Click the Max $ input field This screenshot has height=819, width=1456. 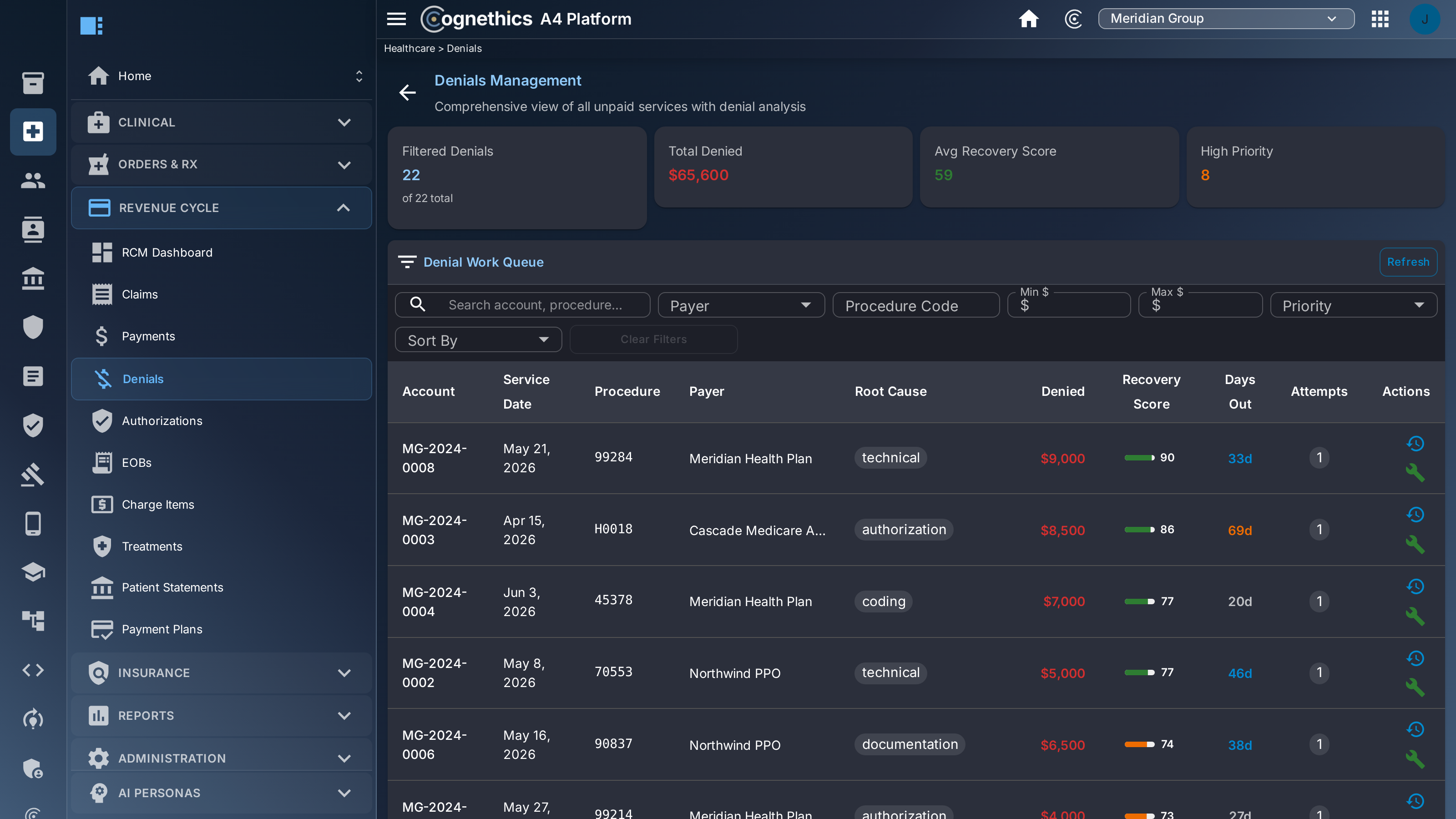click(1200, 305)
